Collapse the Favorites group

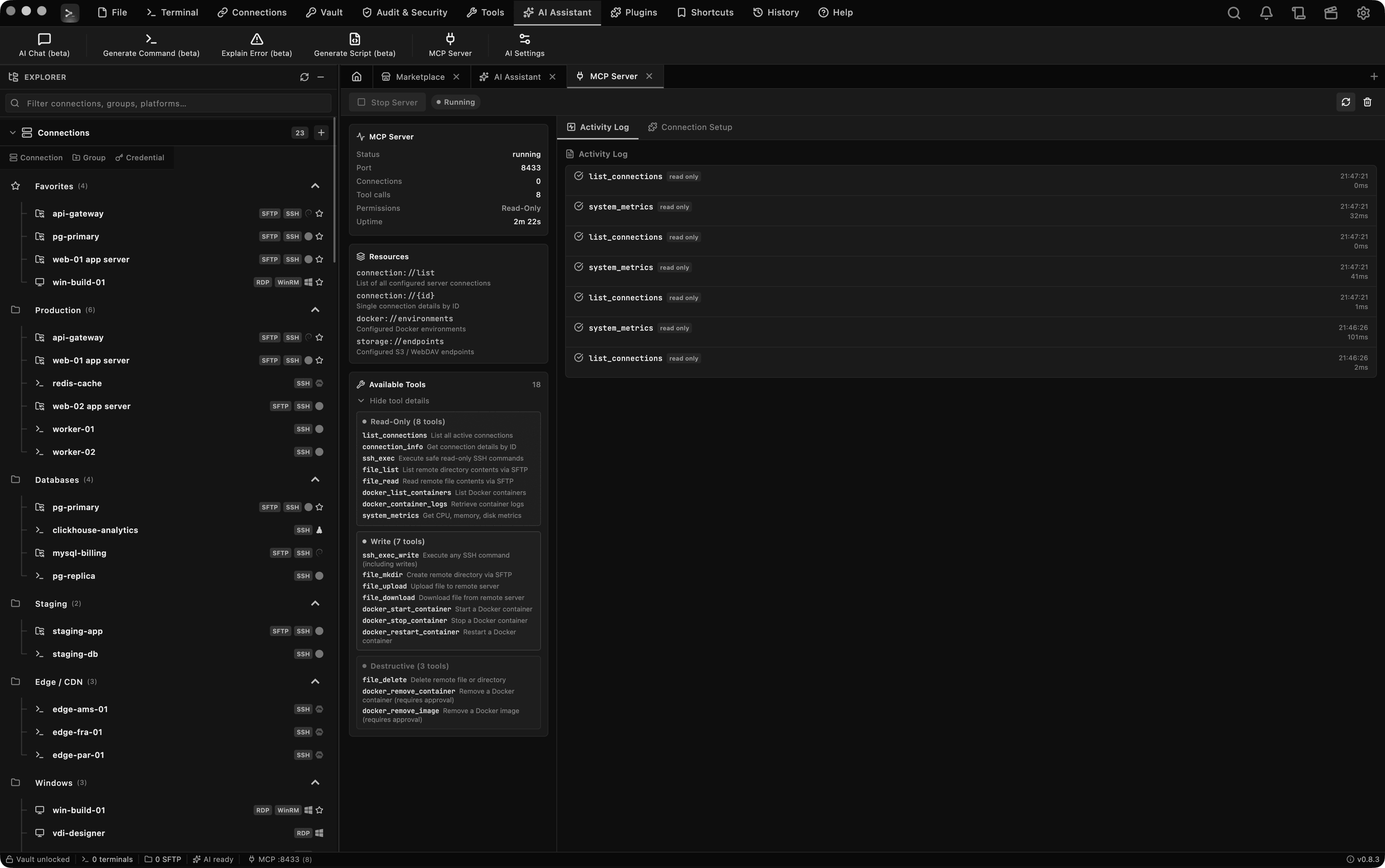point(315,186)
